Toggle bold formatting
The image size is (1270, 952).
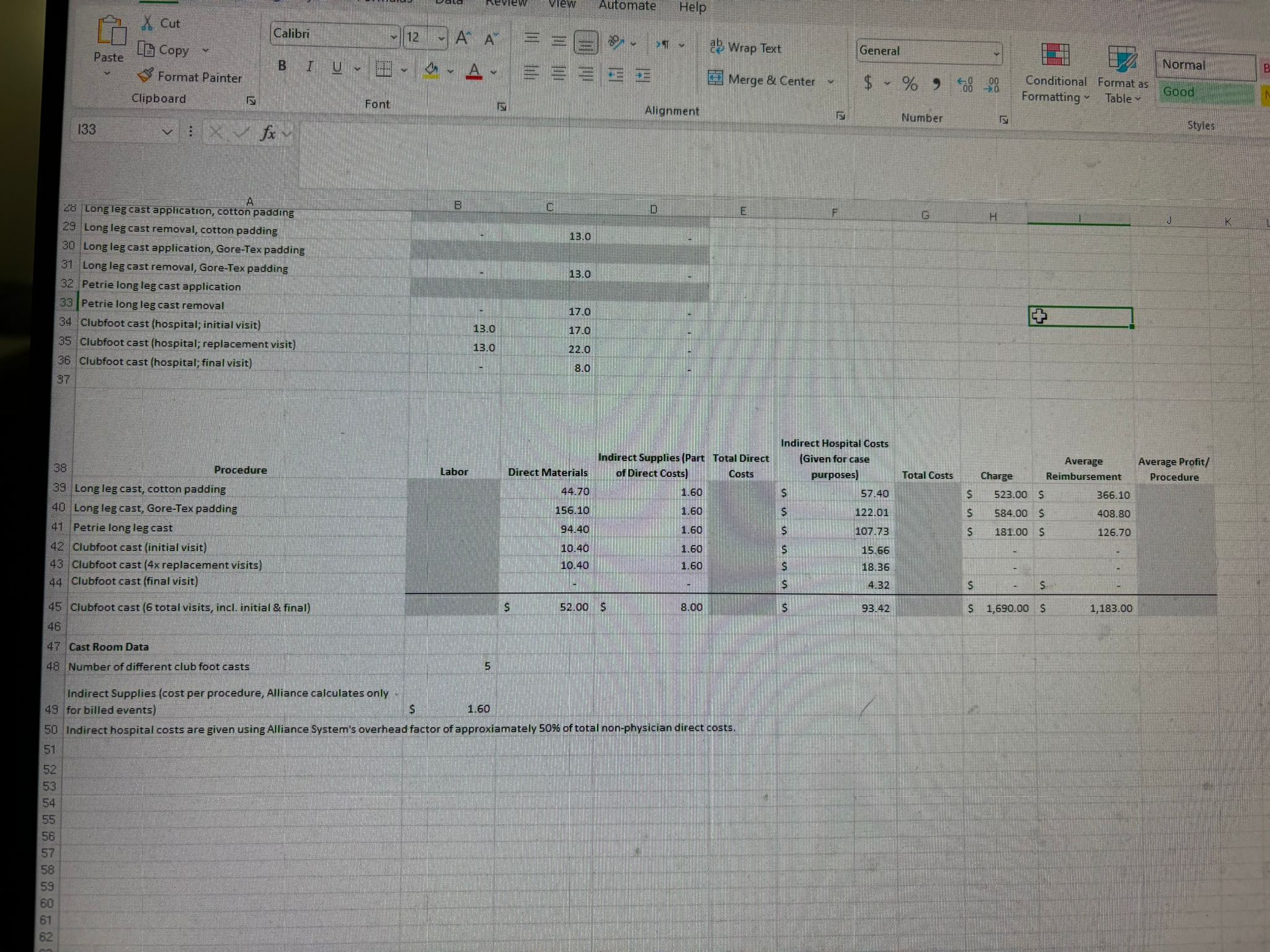pyautogui.click(x=281, y=66)
